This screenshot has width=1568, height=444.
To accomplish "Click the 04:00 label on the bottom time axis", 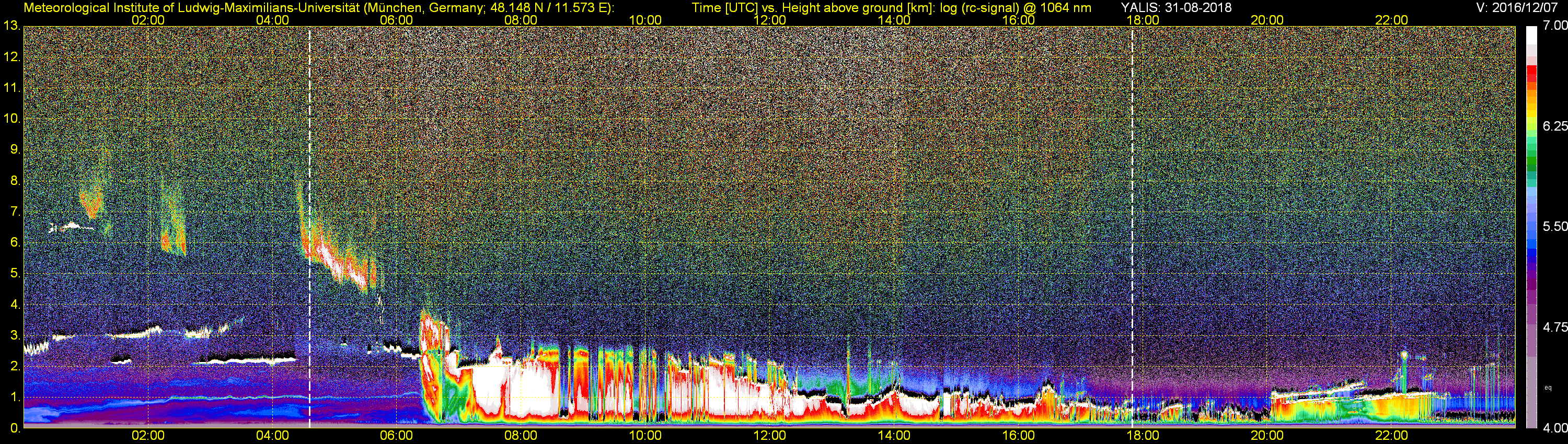I will pyautogui.click(x=272, y=436).
